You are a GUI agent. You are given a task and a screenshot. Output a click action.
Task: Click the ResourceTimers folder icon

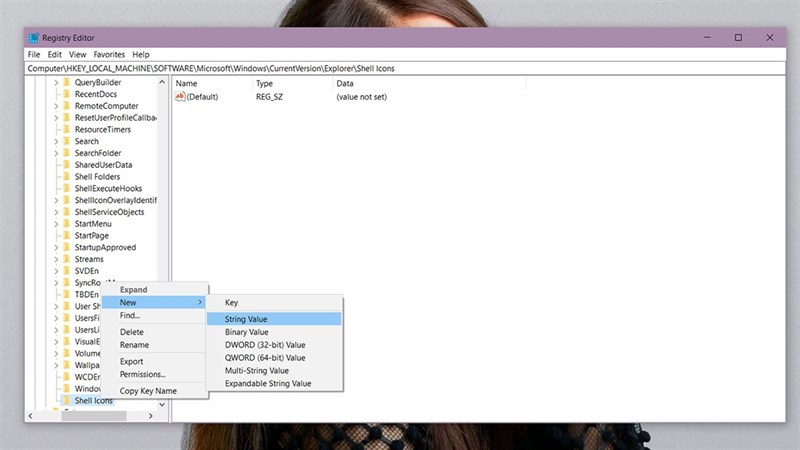point(66,129)
